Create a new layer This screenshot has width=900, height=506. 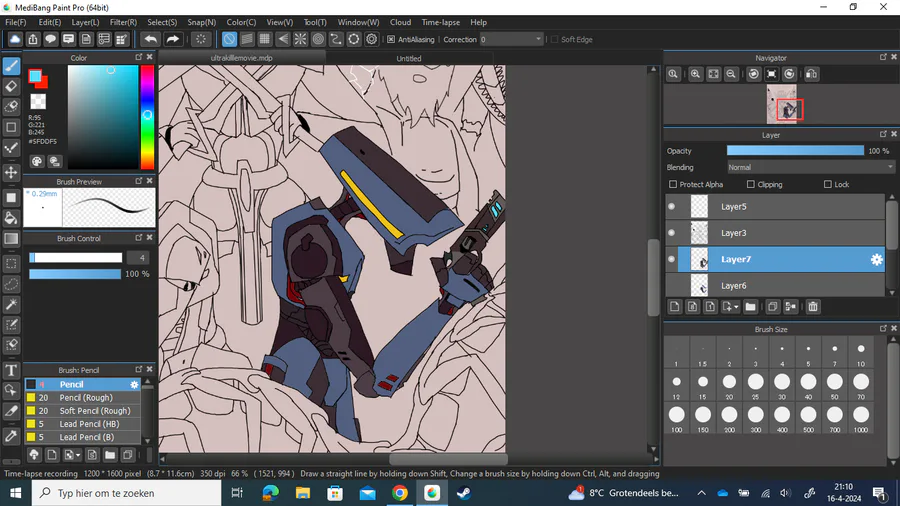674,307
